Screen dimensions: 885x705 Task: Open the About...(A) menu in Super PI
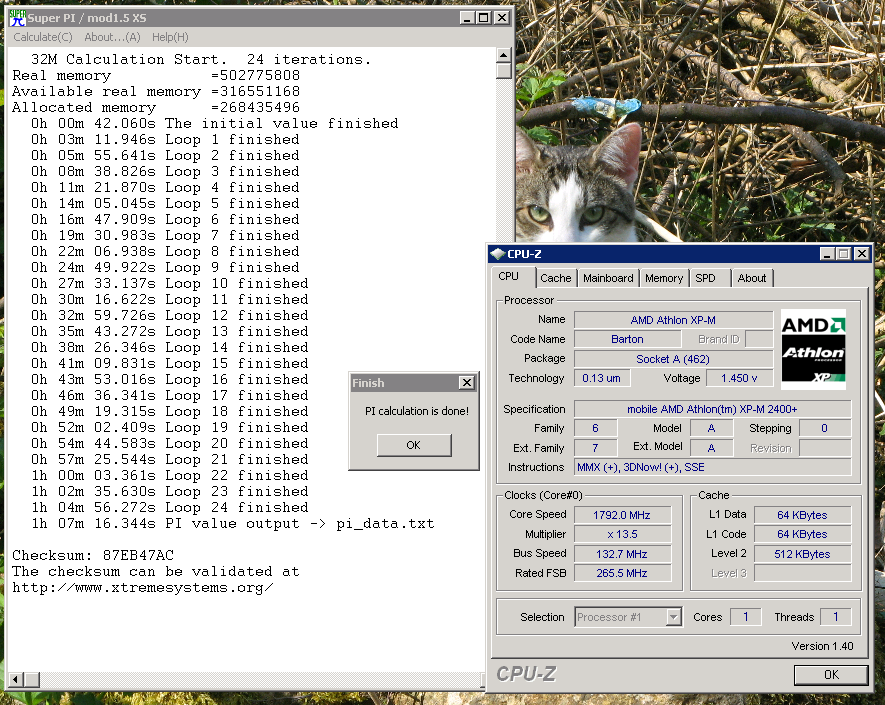tap(112, 37)
